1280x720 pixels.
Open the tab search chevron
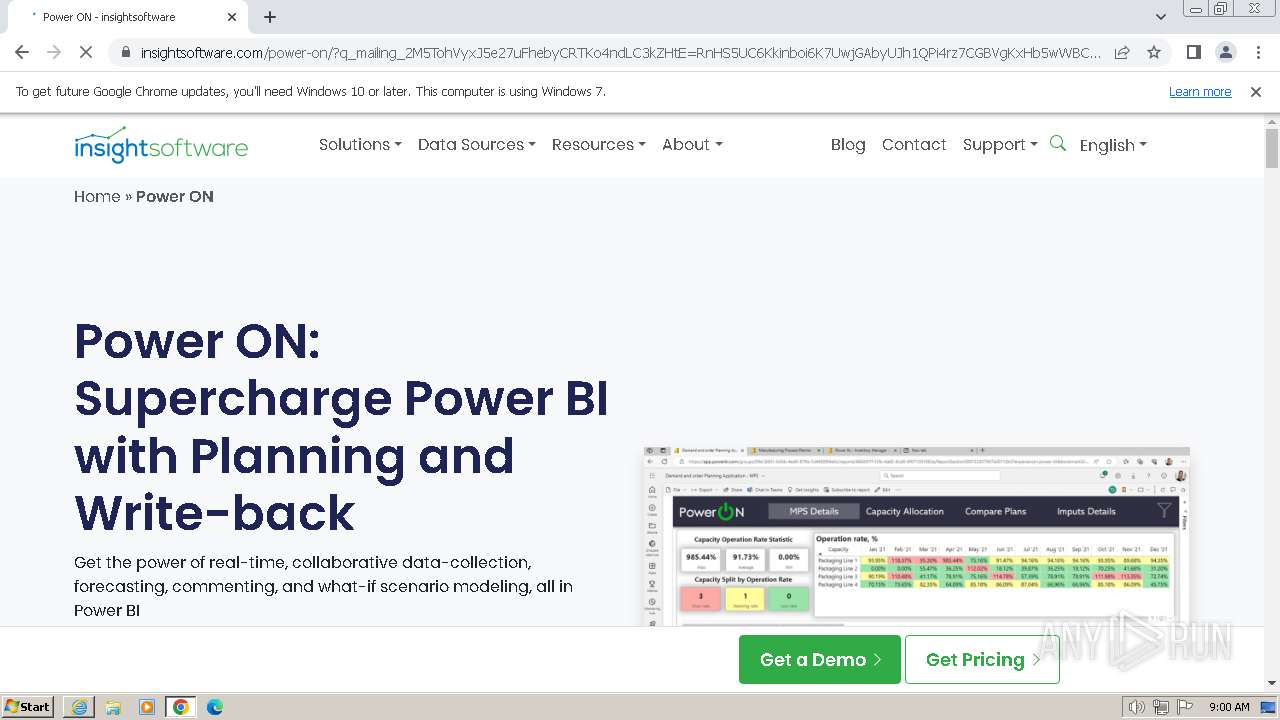[x=1160, y=17]
